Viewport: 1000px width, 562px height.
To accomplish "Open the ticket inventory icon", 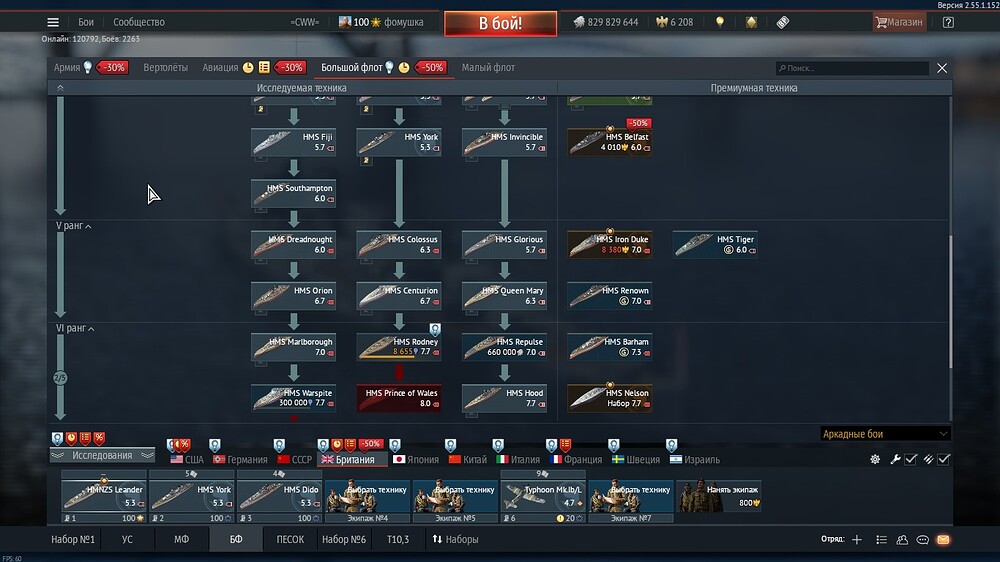I will 783,22.
